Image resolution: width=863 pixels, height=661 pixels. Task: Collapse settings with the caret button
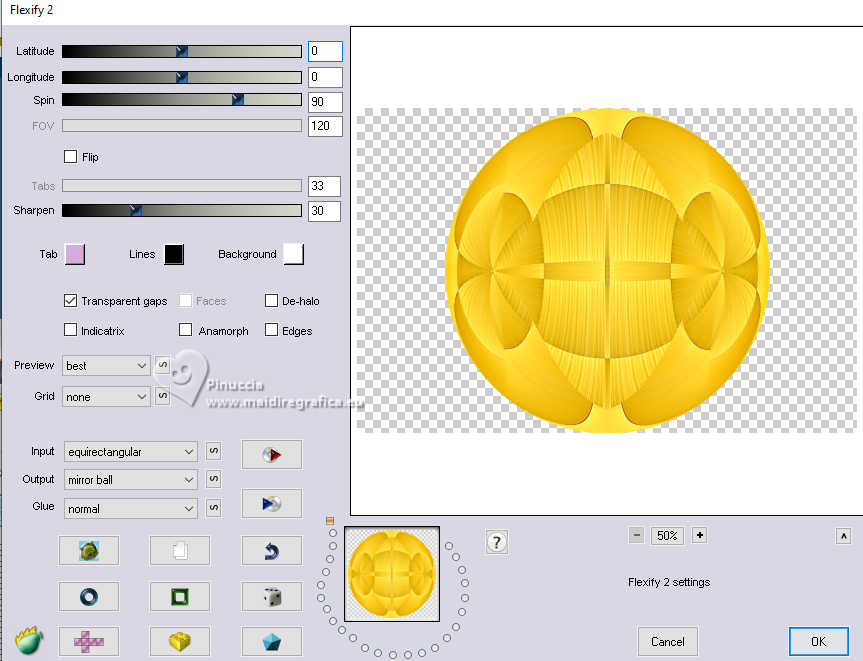point(843,536)
